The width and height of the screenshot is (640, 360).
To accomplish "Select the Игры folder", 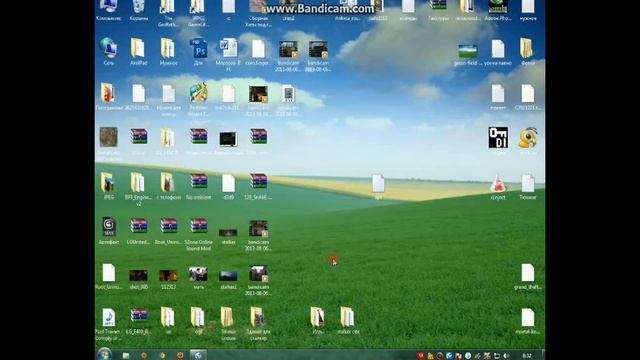I will [x=317, y=317].
